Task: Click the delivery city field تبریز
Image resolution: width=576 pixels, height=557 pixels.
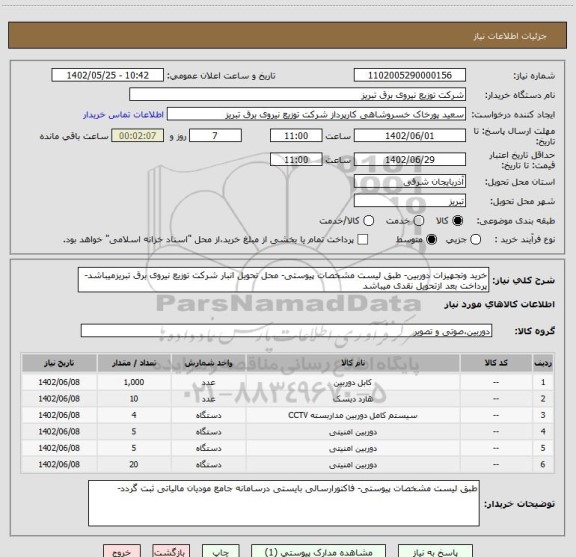Action: pyautogui.click(x=410, y=201)
